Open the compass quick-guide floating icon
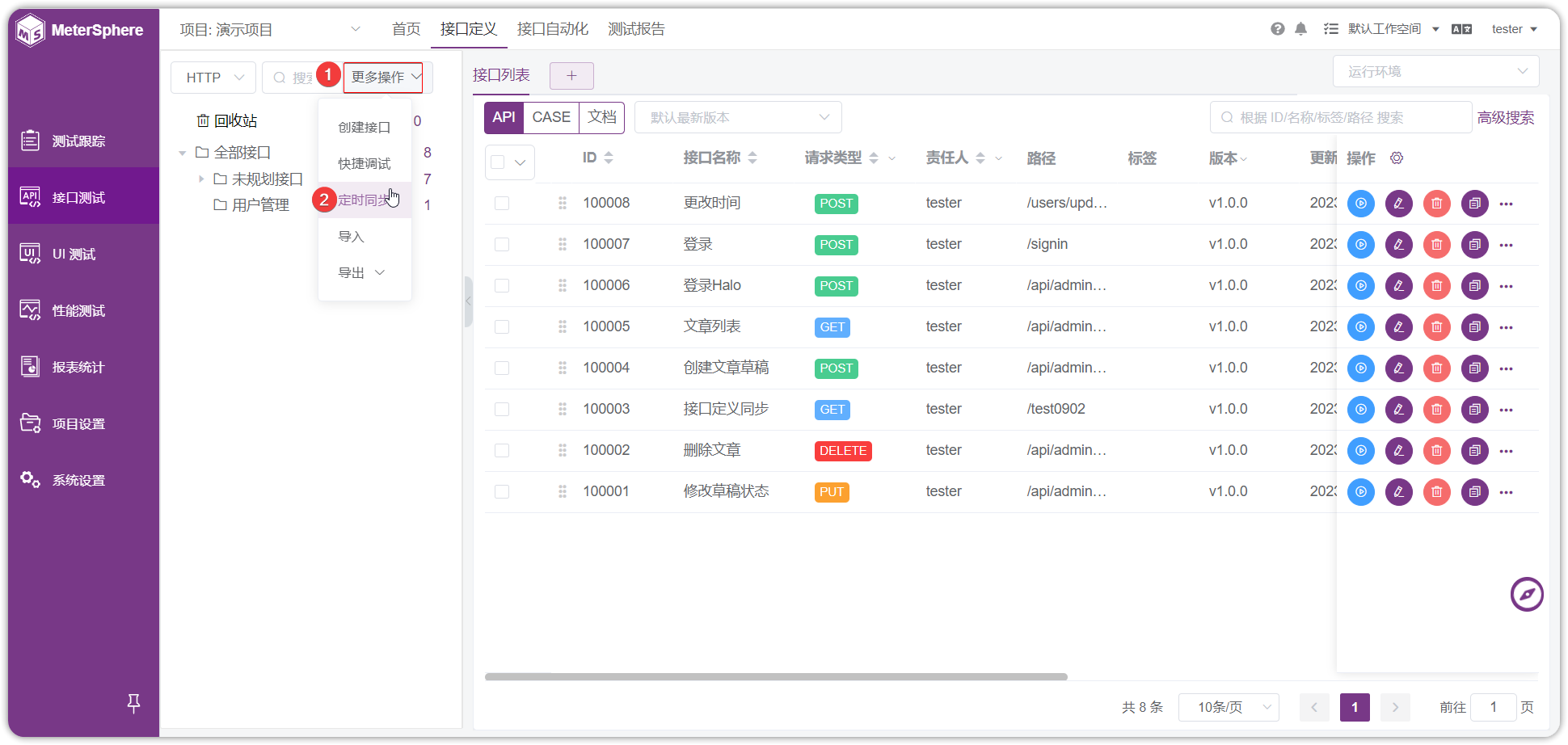The width and height of the screenshot is (1568, 745). 1527,595
